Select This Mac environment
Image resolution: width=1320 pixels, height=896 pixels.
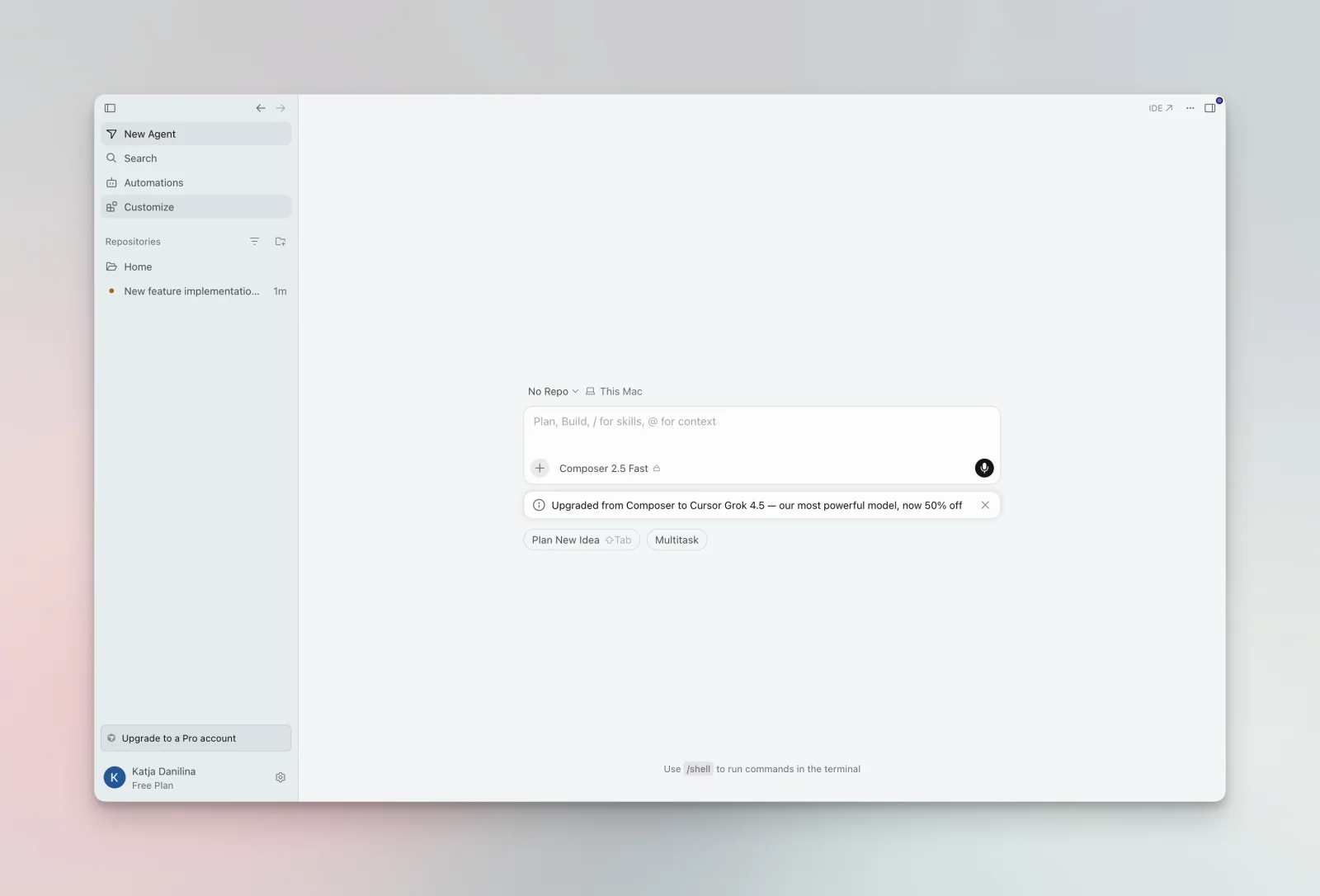614,391
